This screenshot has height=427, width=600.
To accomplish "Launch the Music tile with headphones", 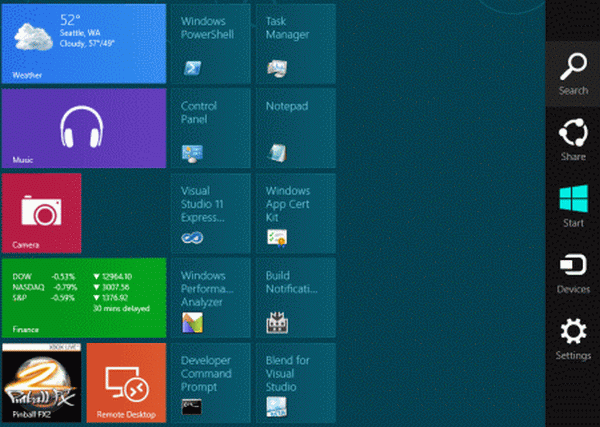I will [x=84, y=128].
